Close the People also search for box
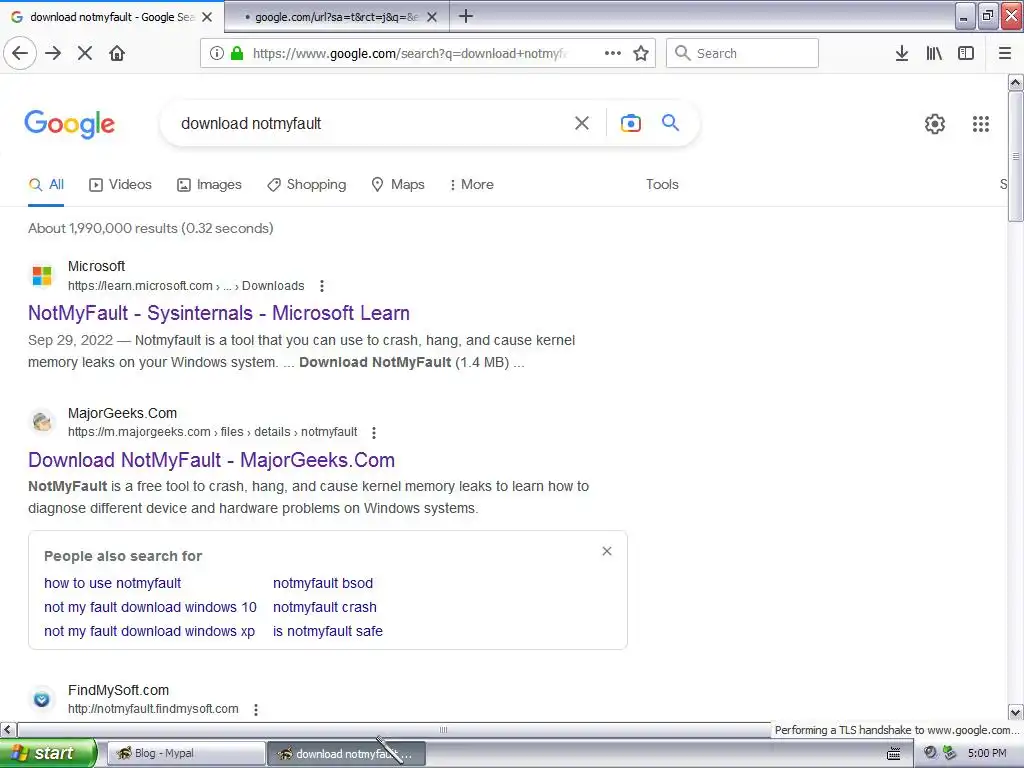Image resolution: width=1024 pixels, height=768 pixels. click(607, 552)
